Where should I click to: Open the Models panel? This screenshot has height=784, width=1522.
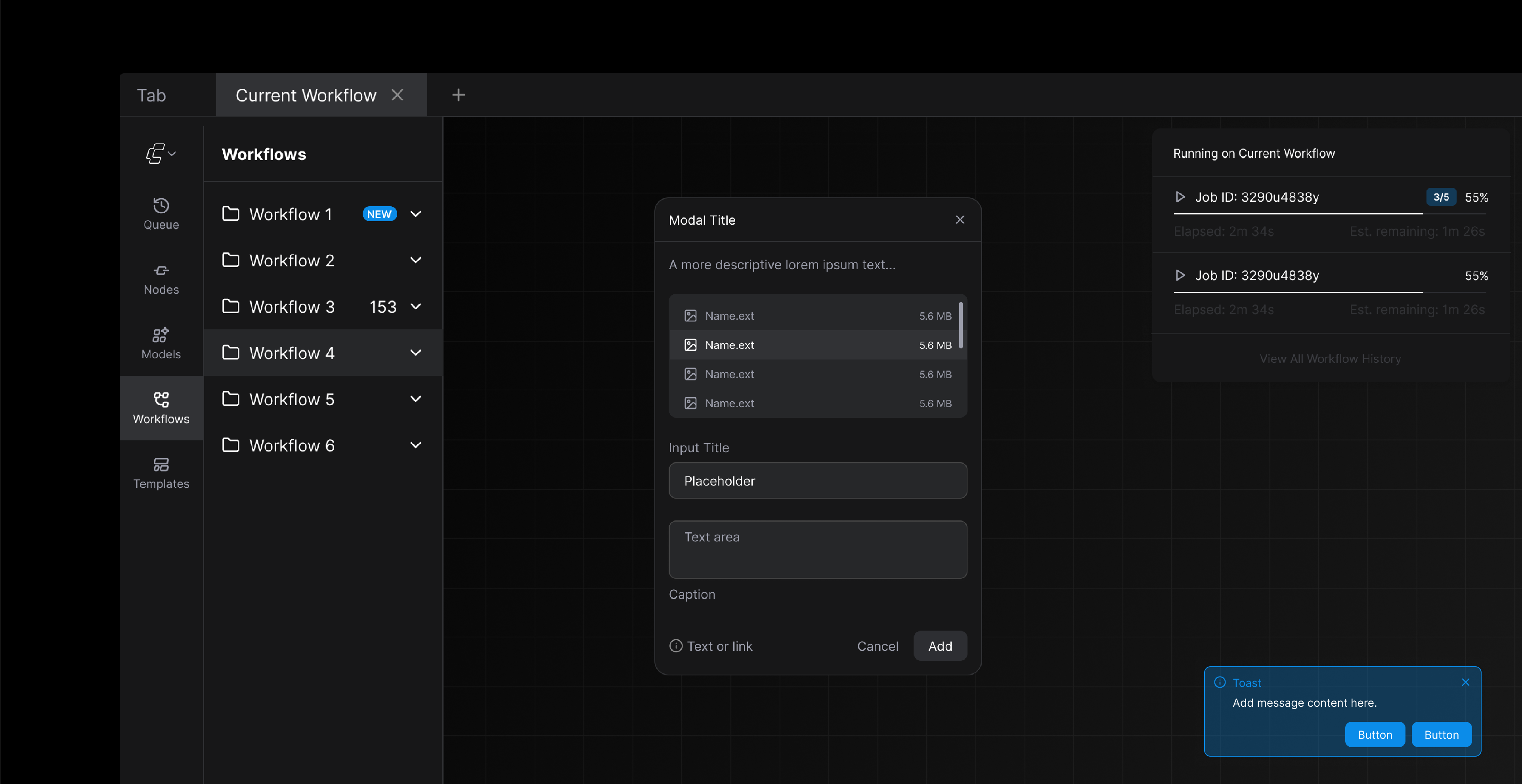pyautogui.click(x=161, y=343)
